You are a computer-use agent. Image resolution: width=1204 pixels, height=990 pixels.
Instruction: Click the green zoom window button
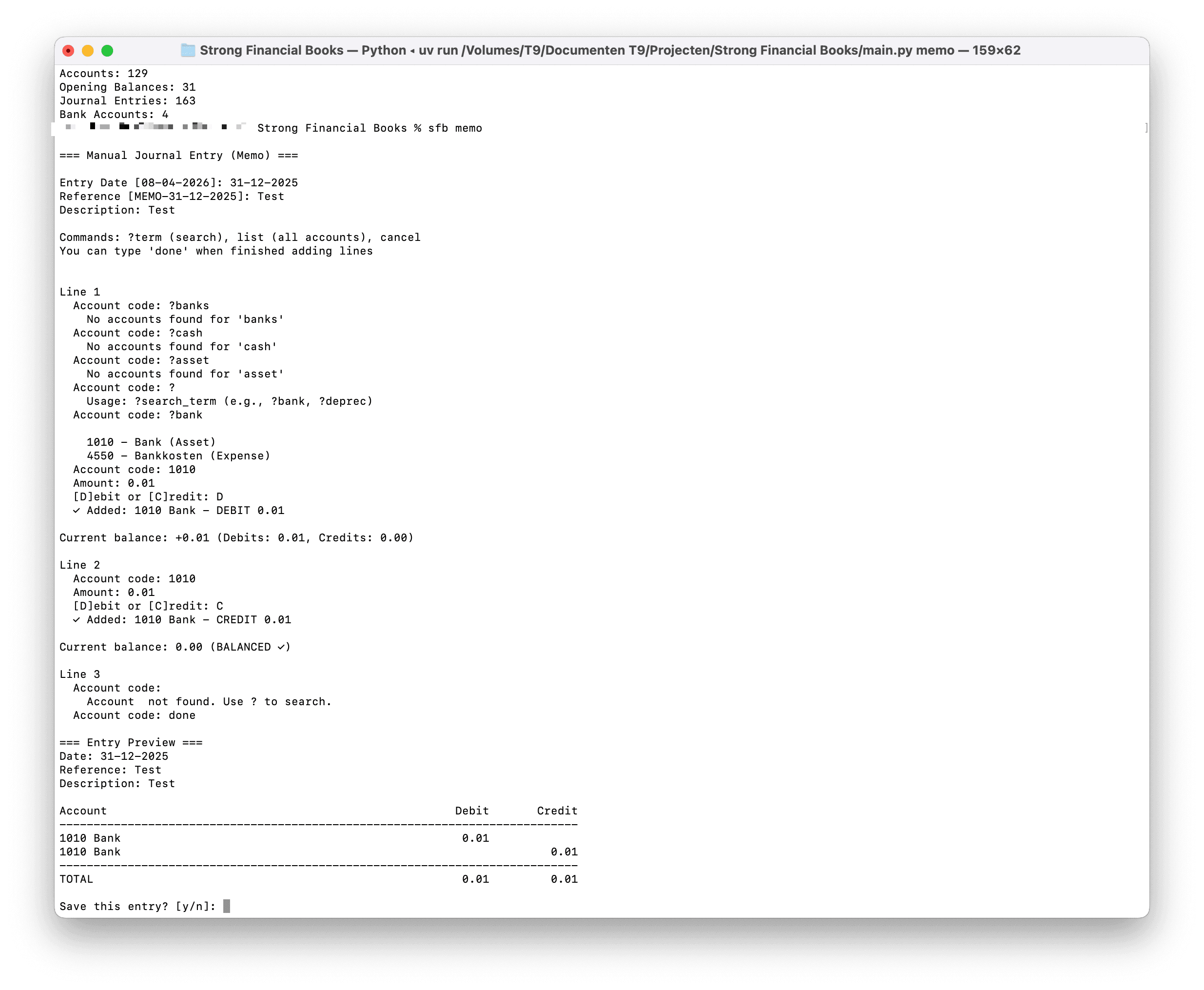[107, 51]
